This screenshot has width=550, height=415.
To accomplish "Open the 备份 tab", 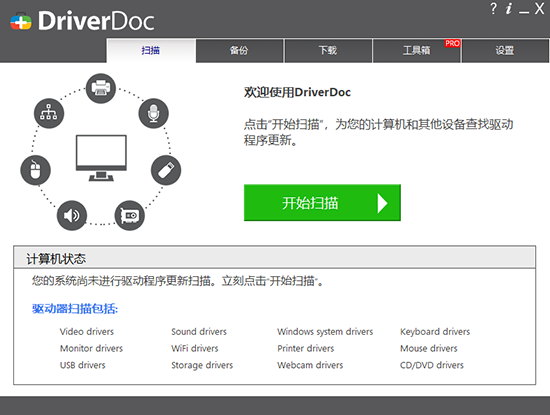I will coord(239,51).
